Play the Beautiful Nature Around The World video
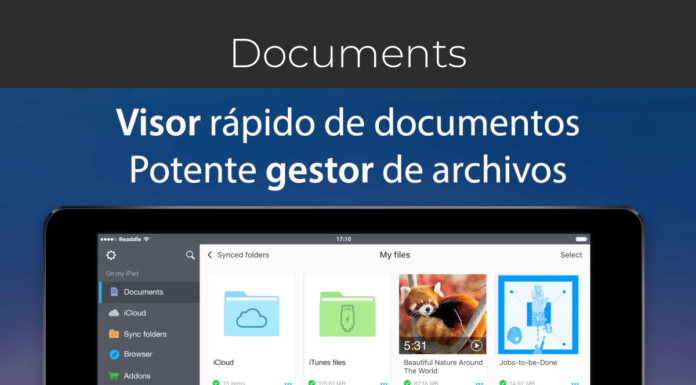The image size is (696, 385). 443,314
